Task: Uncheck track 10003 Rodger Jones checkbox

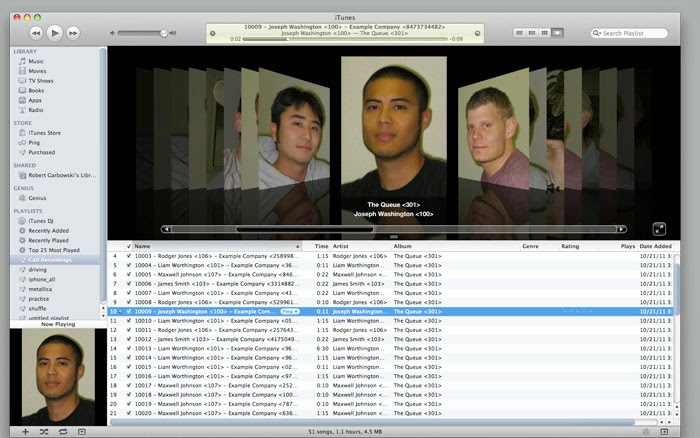Action: (x=129, y=256)
